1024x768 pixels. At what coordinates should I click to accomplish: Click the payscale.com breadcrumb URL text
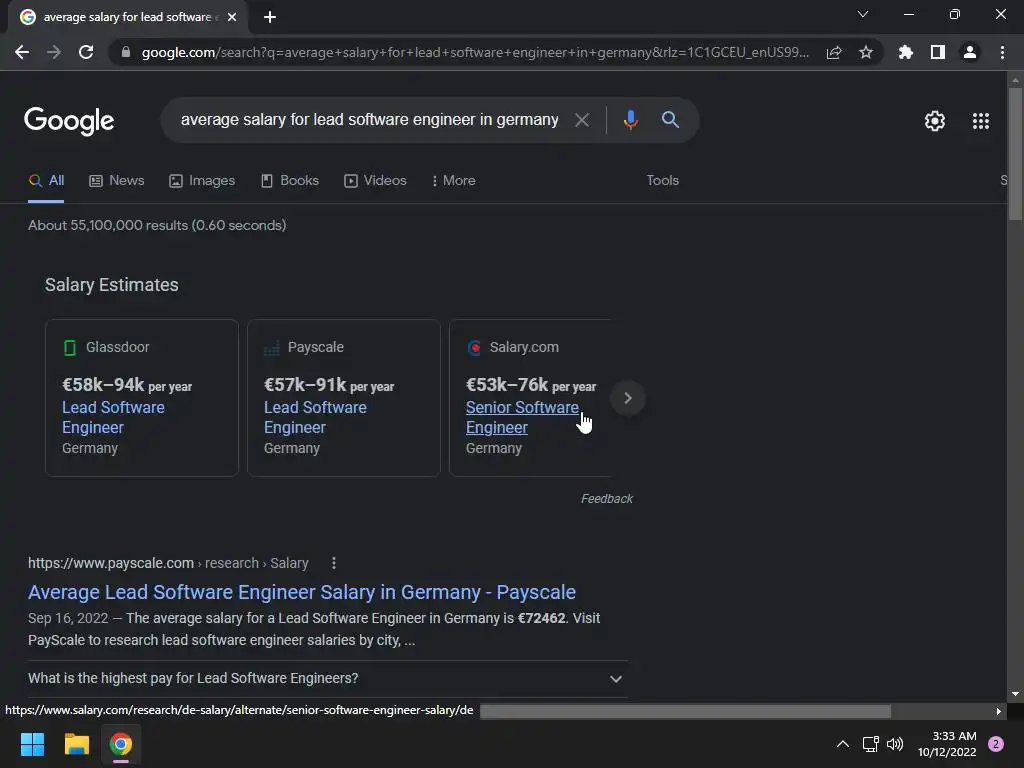click(x=168, y=563)
